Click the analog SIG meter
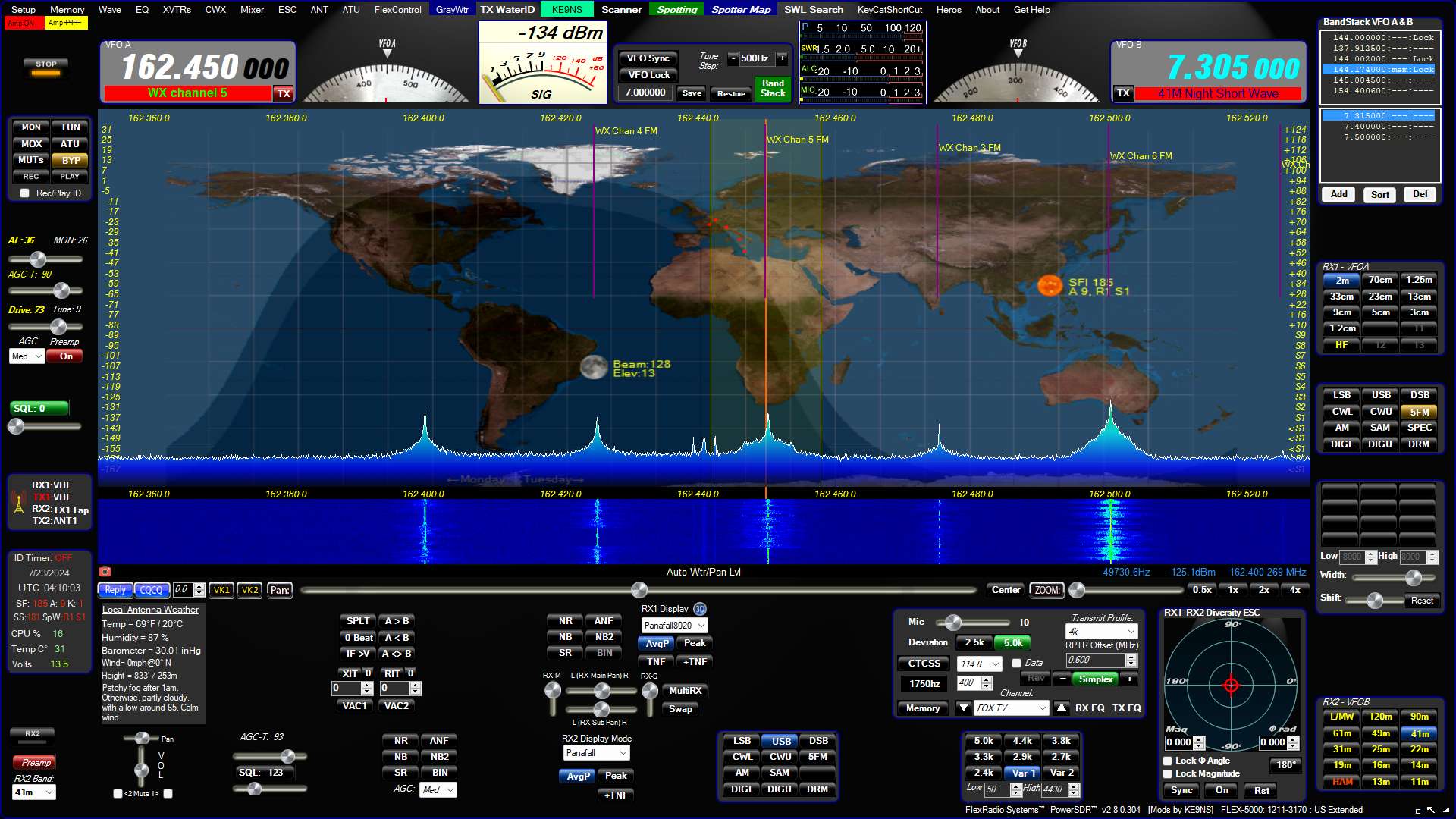1456x819 pixels. tap(542, 63)
